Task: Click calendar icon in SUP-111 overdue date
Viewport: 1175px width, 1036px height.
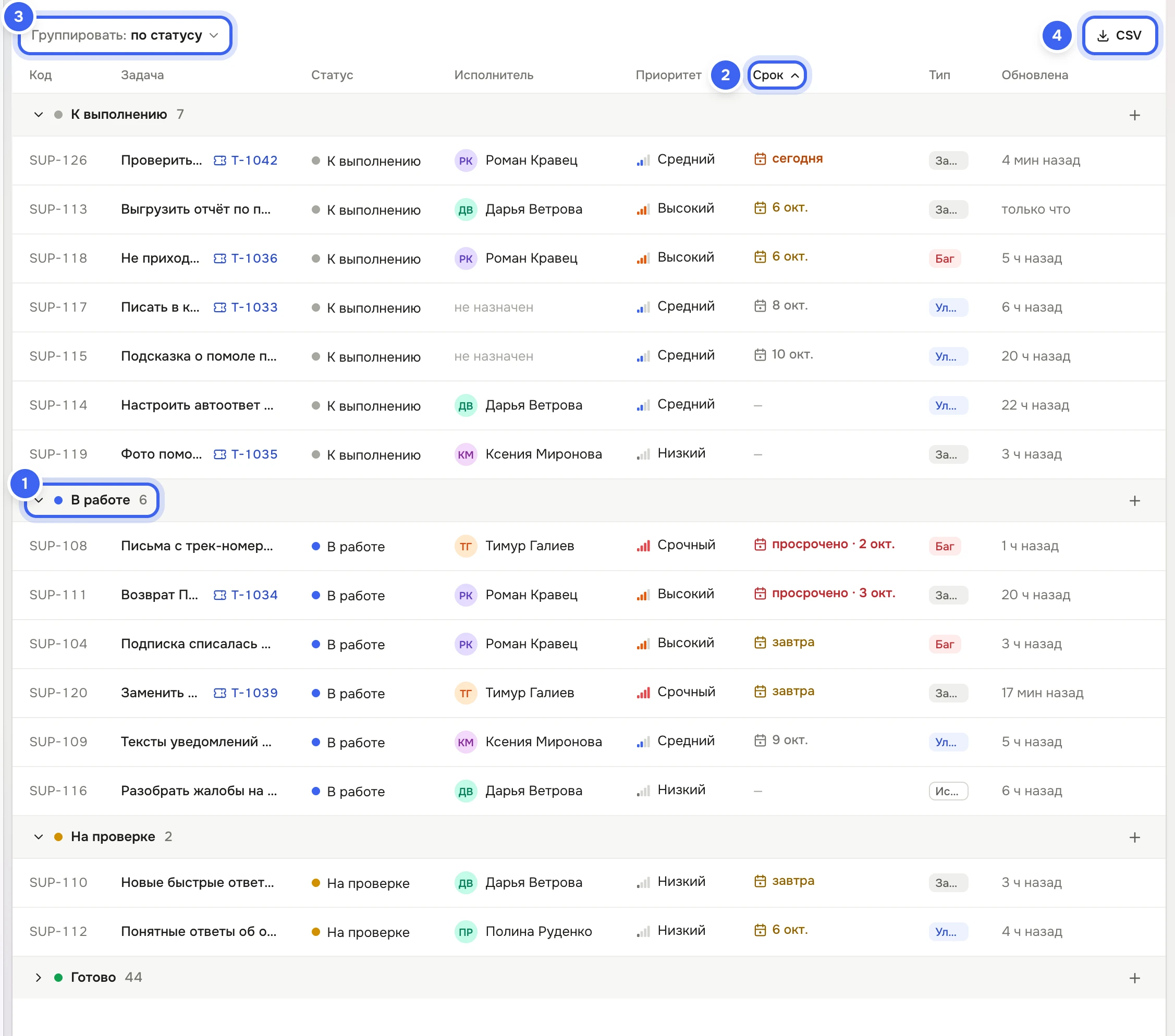Action: pyautogui.click(x=760, y=593)
